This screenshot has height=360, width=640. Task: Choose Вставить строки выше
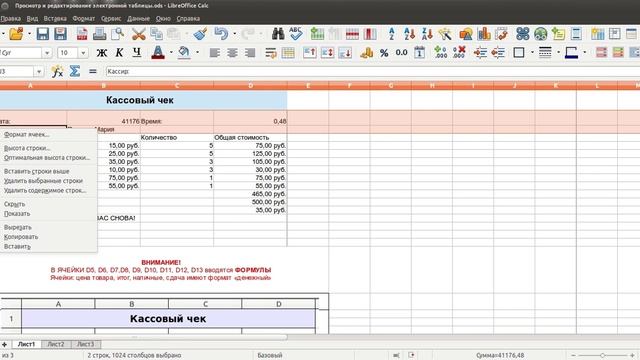click(49, 171)
